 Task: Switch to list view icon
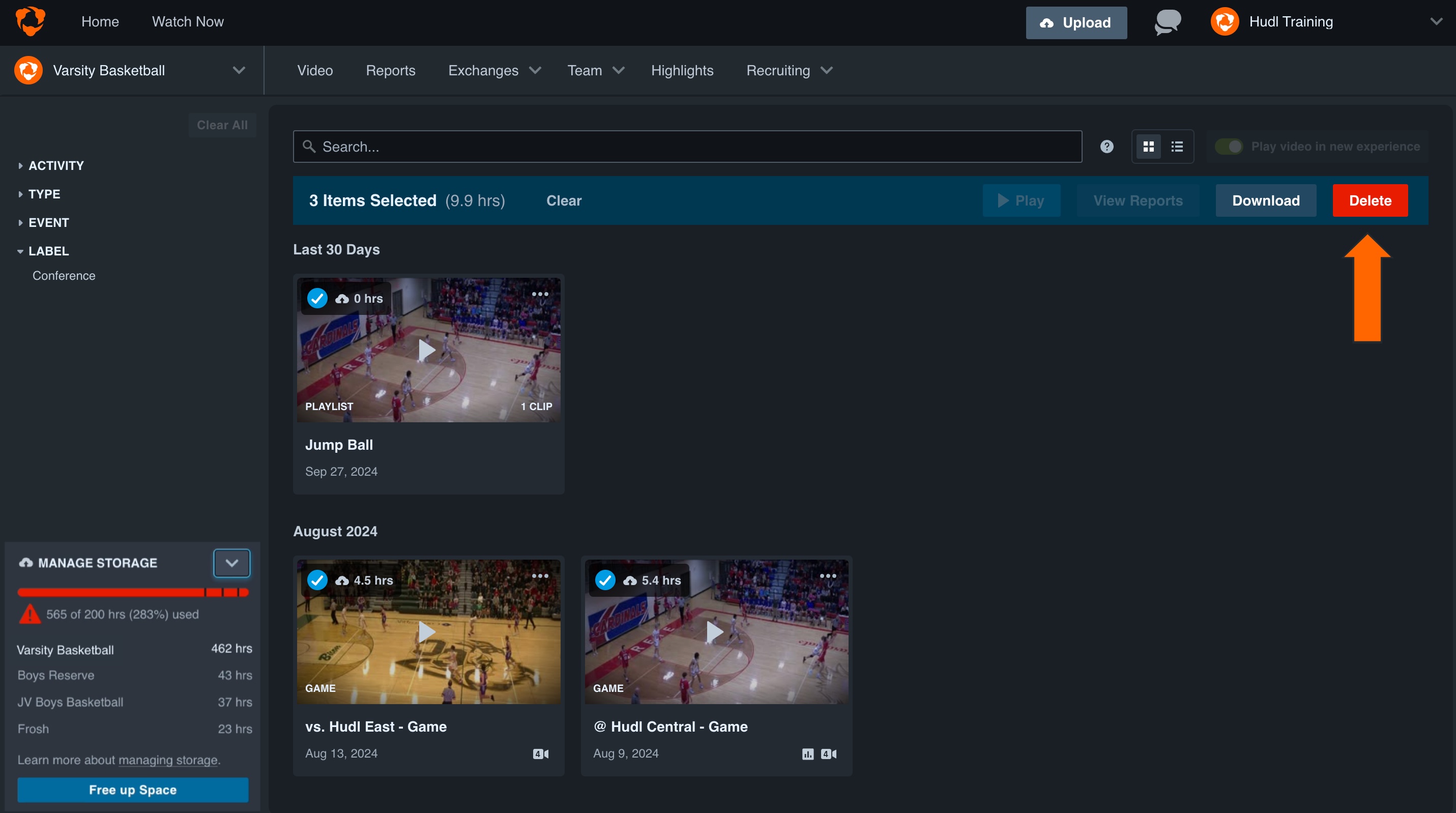[x=1177, y=147]
